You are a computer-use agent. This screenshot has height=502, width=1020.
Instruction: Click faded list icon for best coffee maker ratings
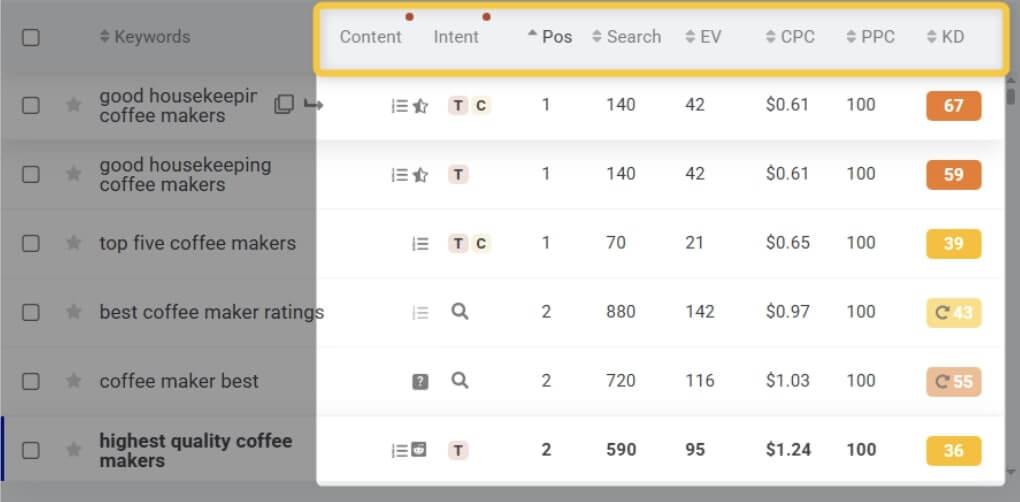[x=420, y=313]
